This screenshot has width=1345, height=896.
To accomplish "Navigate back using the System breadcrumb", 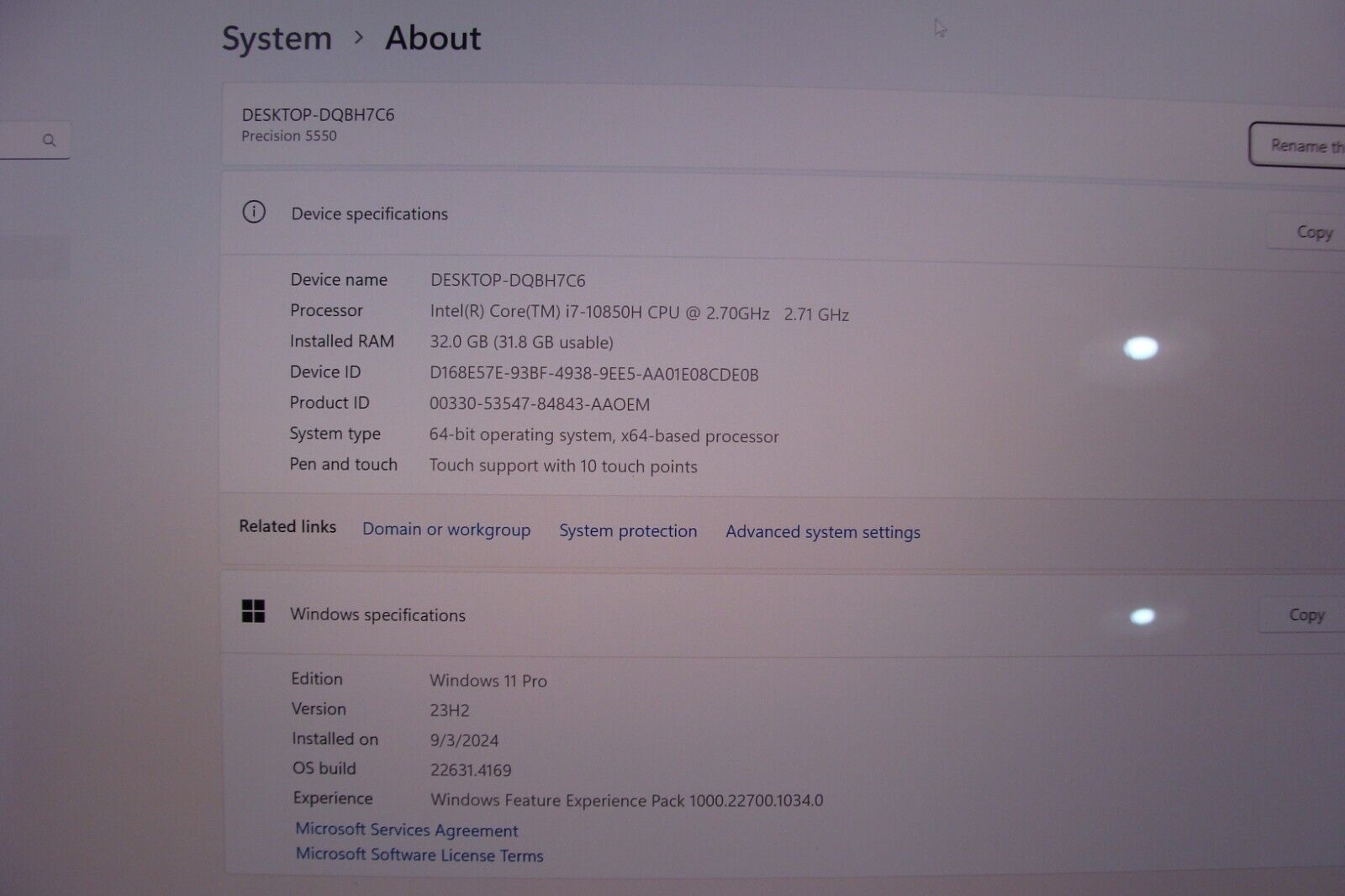I will pos(276,37).
